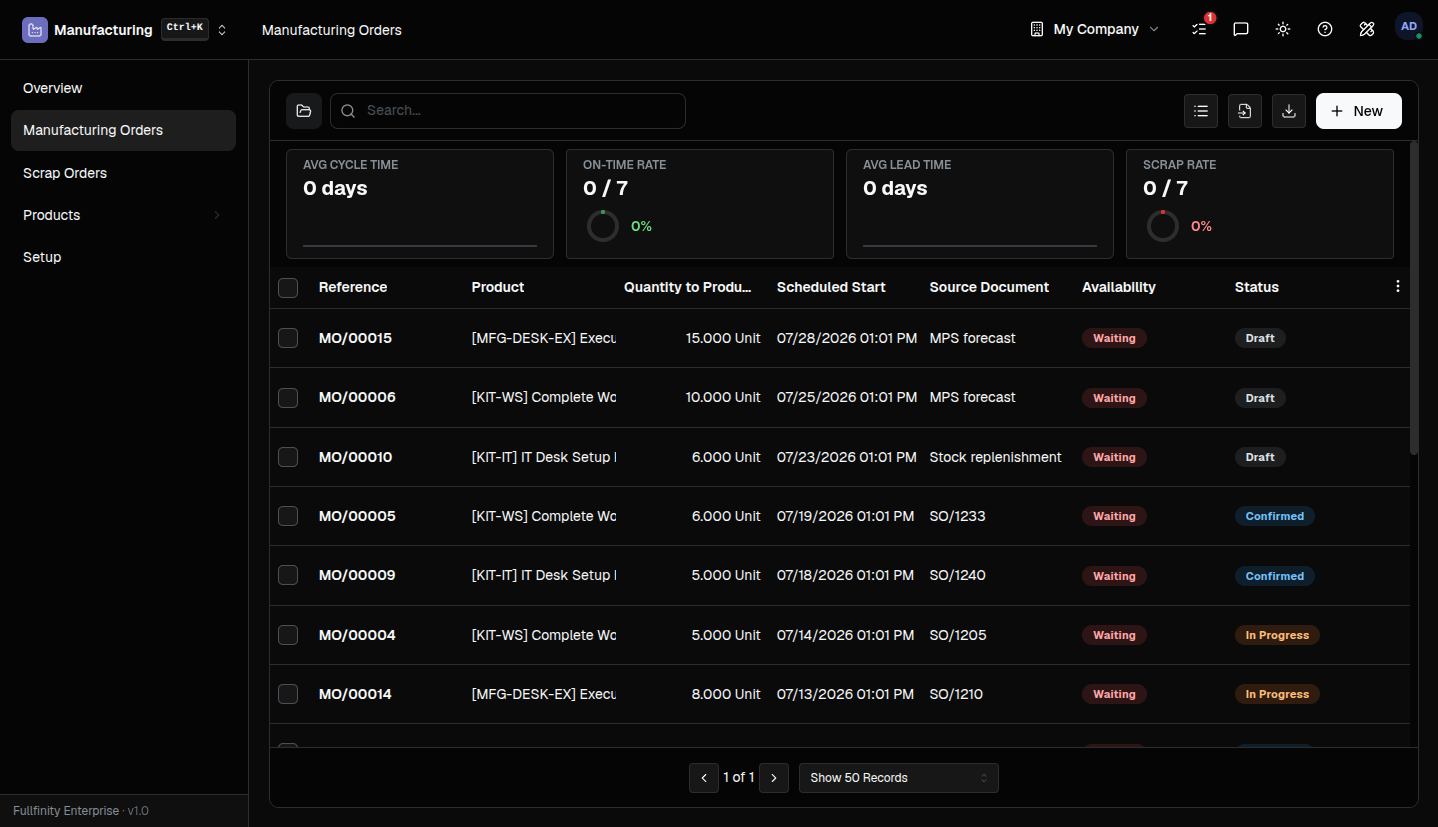Click source document SO/1233

coord(958,516)
